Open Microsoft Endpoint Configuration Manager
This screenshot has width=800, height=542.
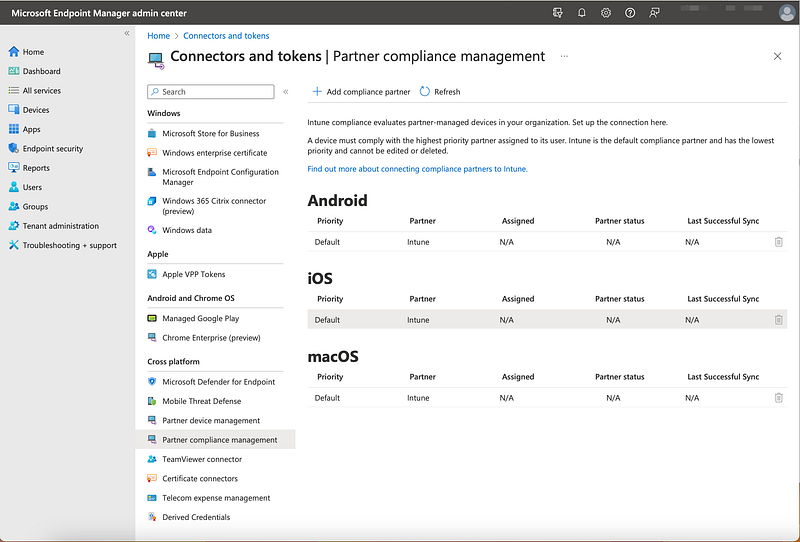(215, 177)
